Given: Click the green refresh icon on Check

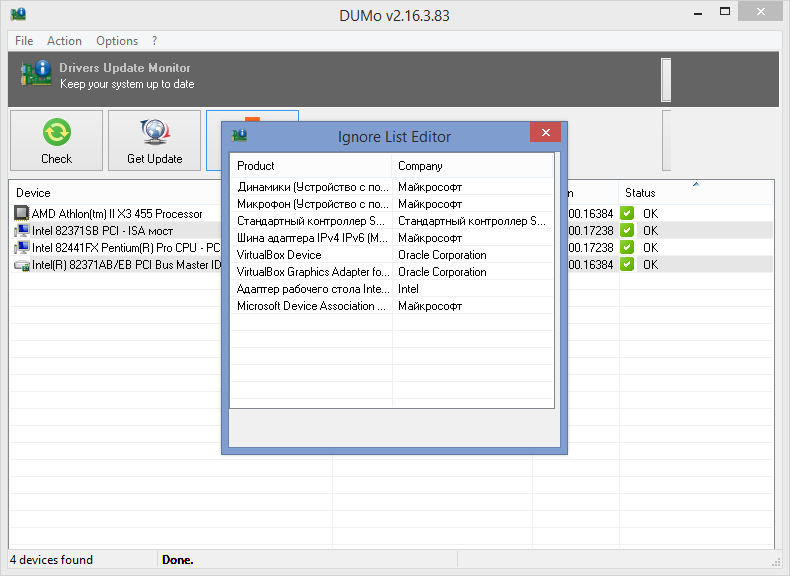Looking at the screenshot, I should tap(57, 132).
